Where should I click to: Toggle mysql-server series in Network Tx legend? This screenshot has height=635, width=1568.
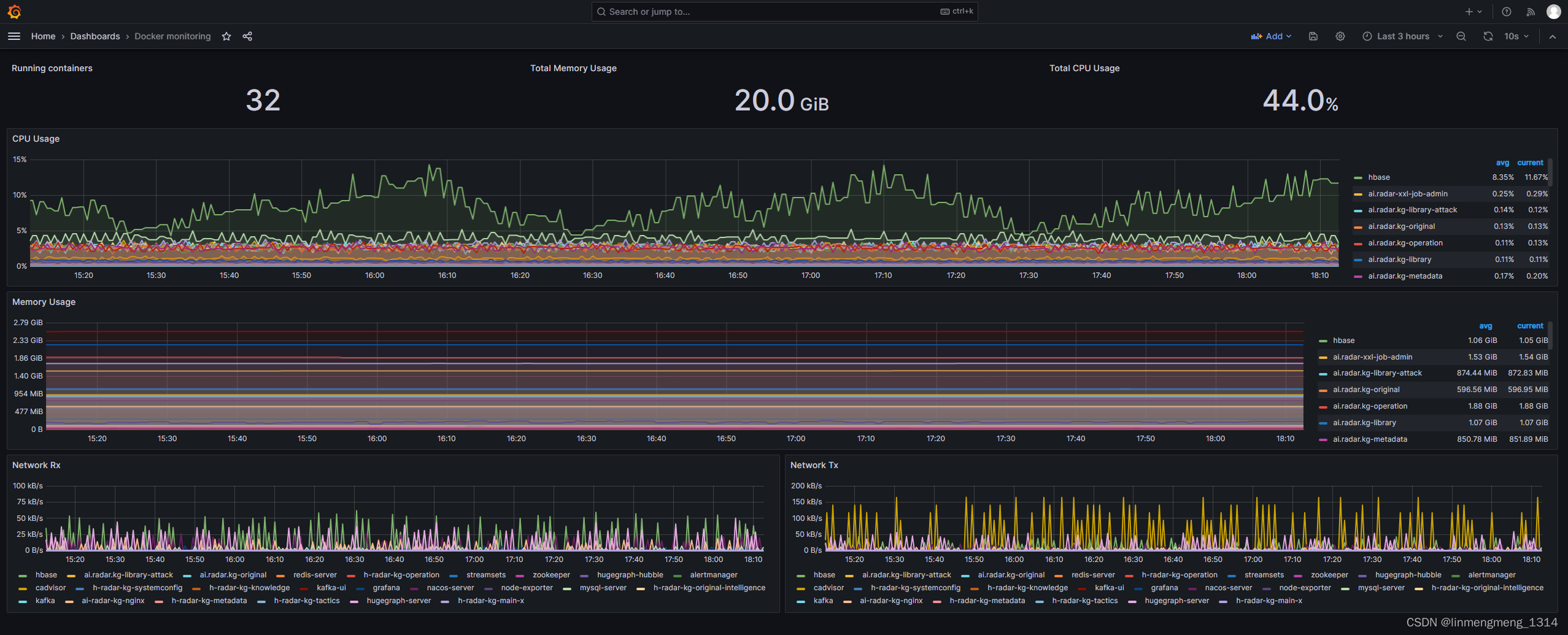point(1381,588)
